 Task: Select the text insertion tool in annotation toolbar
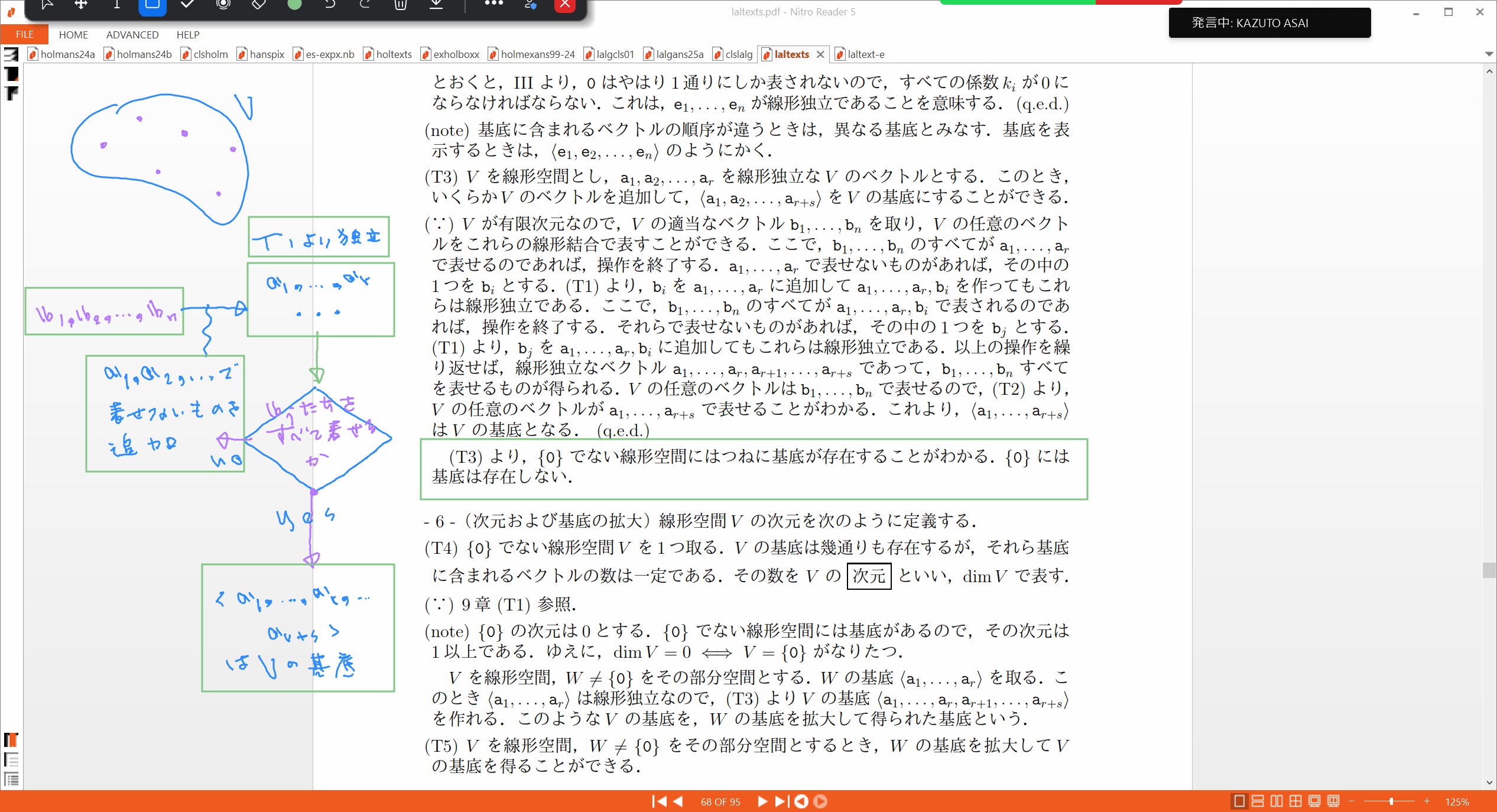point(116,5)
